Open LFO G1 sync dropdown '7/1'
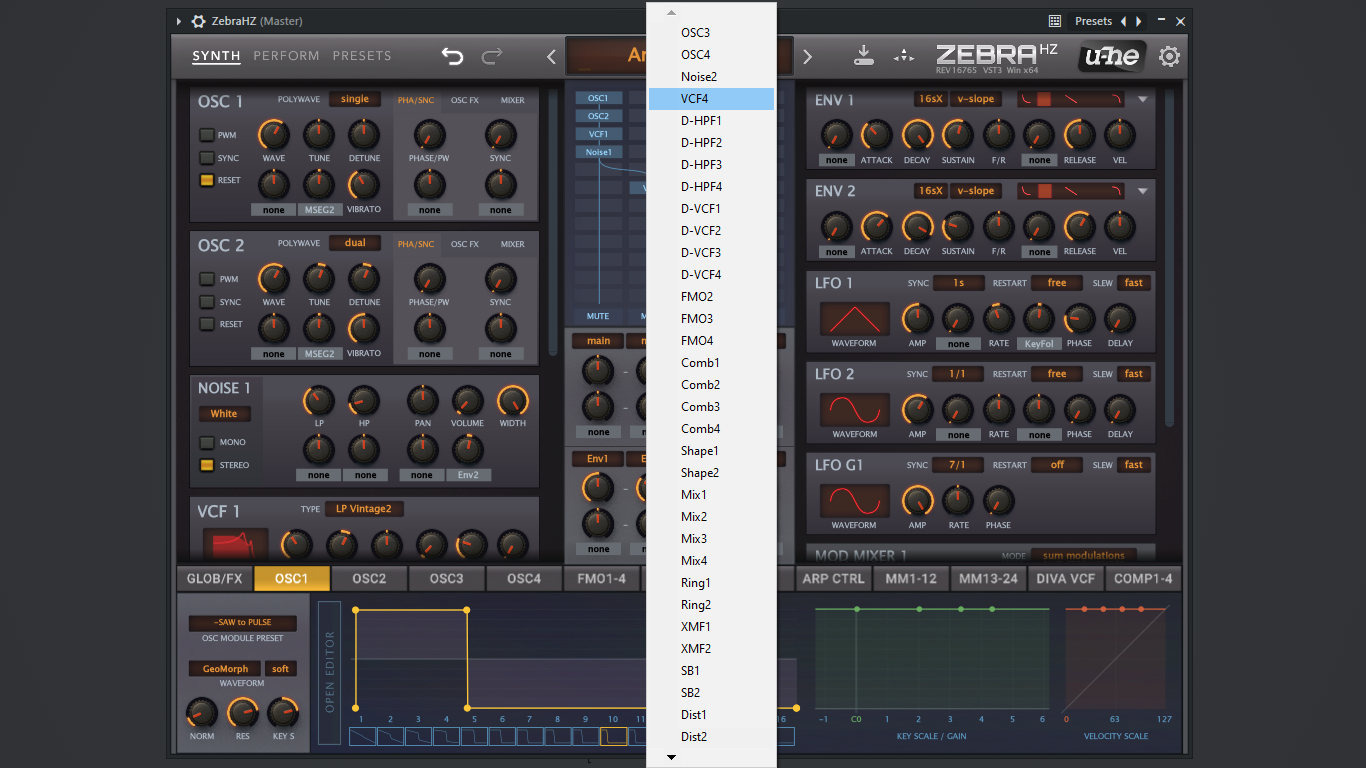 click(x=959, y=465)
